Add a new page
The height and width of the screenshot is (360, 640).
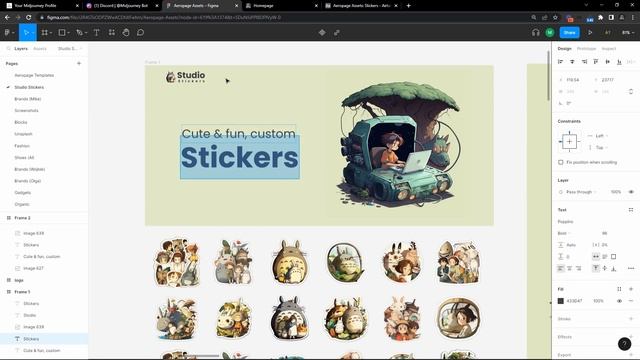79,64
